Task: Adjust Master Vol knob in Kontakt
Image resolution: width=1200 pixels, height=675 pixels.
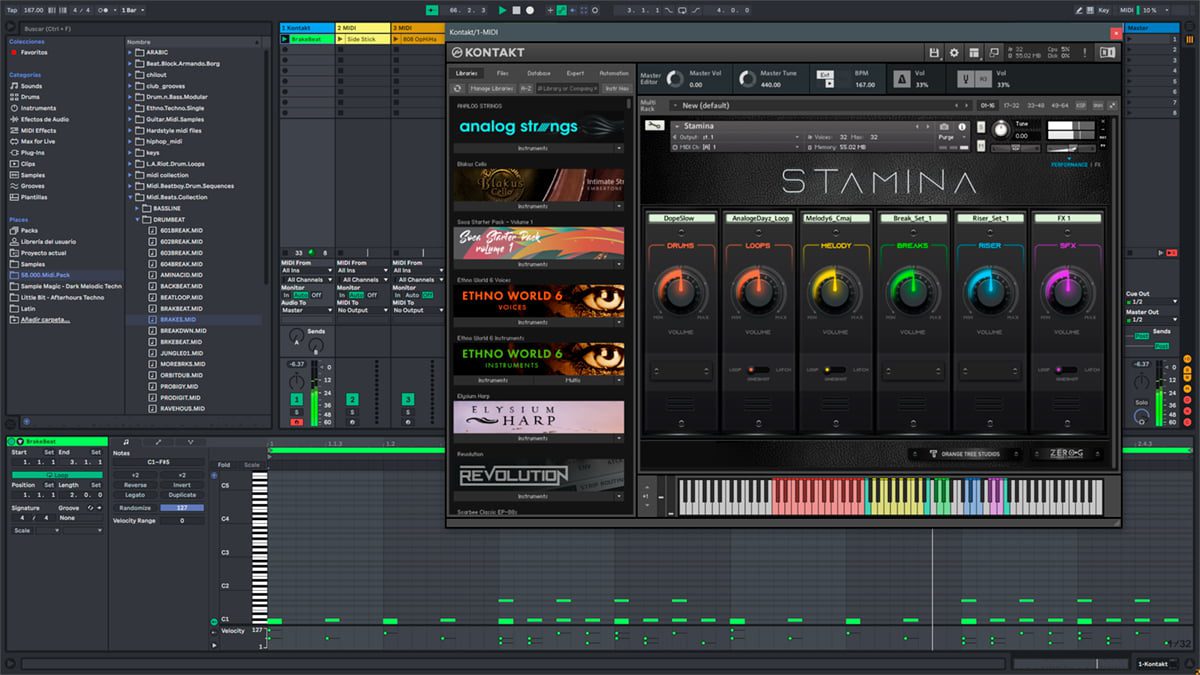Action: point(676,79)
